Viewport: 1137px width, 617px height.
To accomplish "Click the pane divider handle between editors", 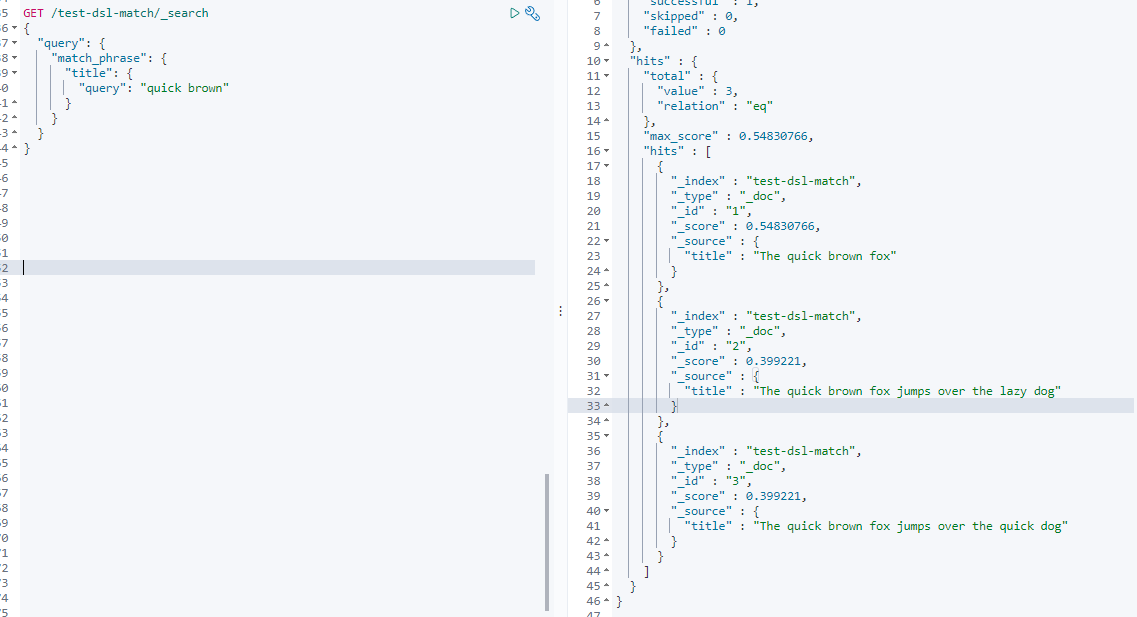I will (x=561, y=311).
